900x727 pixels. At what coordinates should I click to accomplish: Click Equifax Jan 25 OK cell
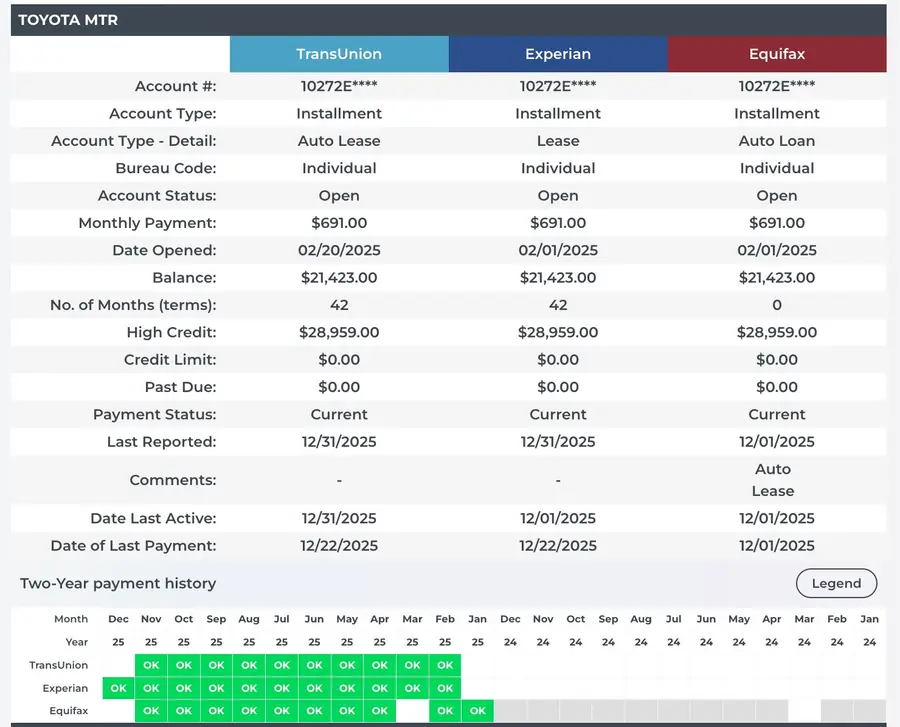(478, 711)
